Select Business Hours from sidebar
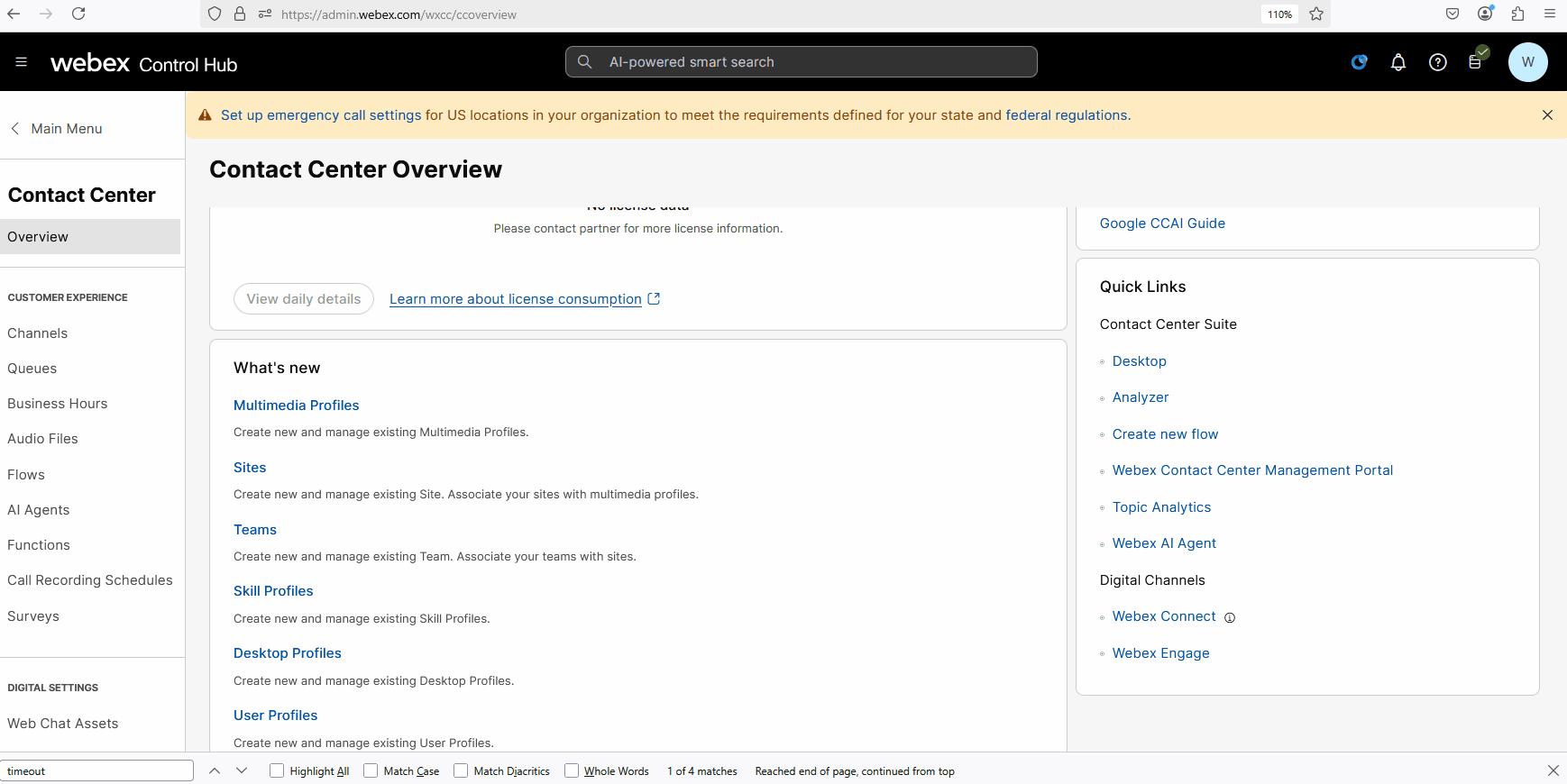The image size is (1567, 784). click(58, 404)
